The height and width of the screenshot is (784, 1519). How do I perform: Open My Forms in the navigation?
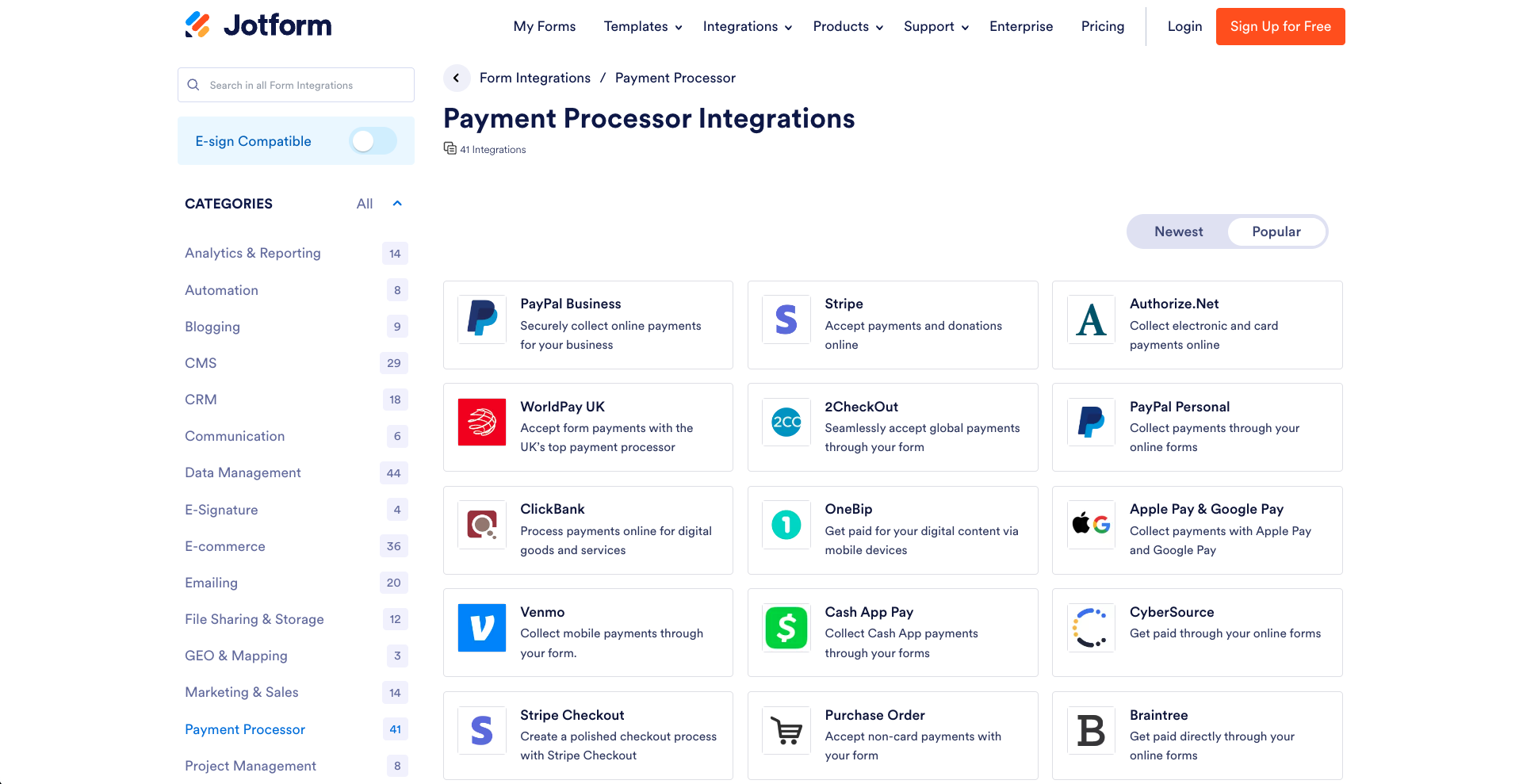click(x=545, y=26)
